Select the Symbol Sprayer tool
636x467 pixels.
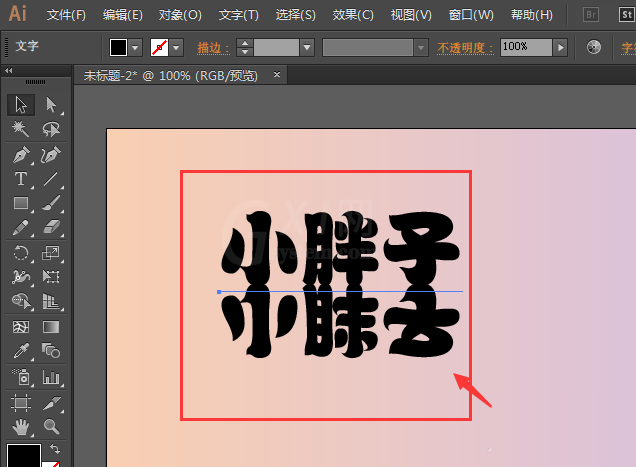click(x=21, y=377)
